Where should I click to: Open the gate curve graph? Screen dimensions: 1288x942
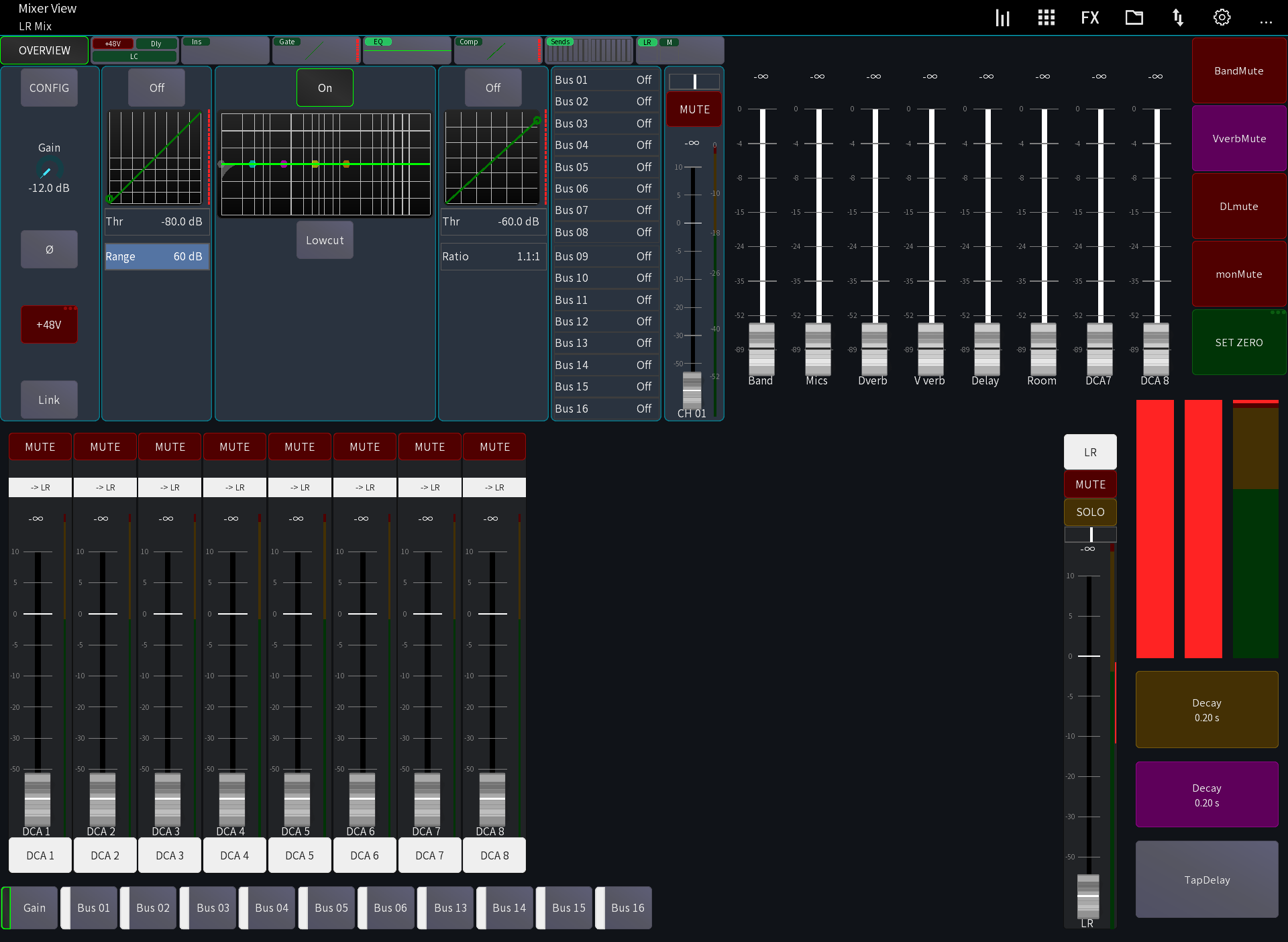pos(156,157)
